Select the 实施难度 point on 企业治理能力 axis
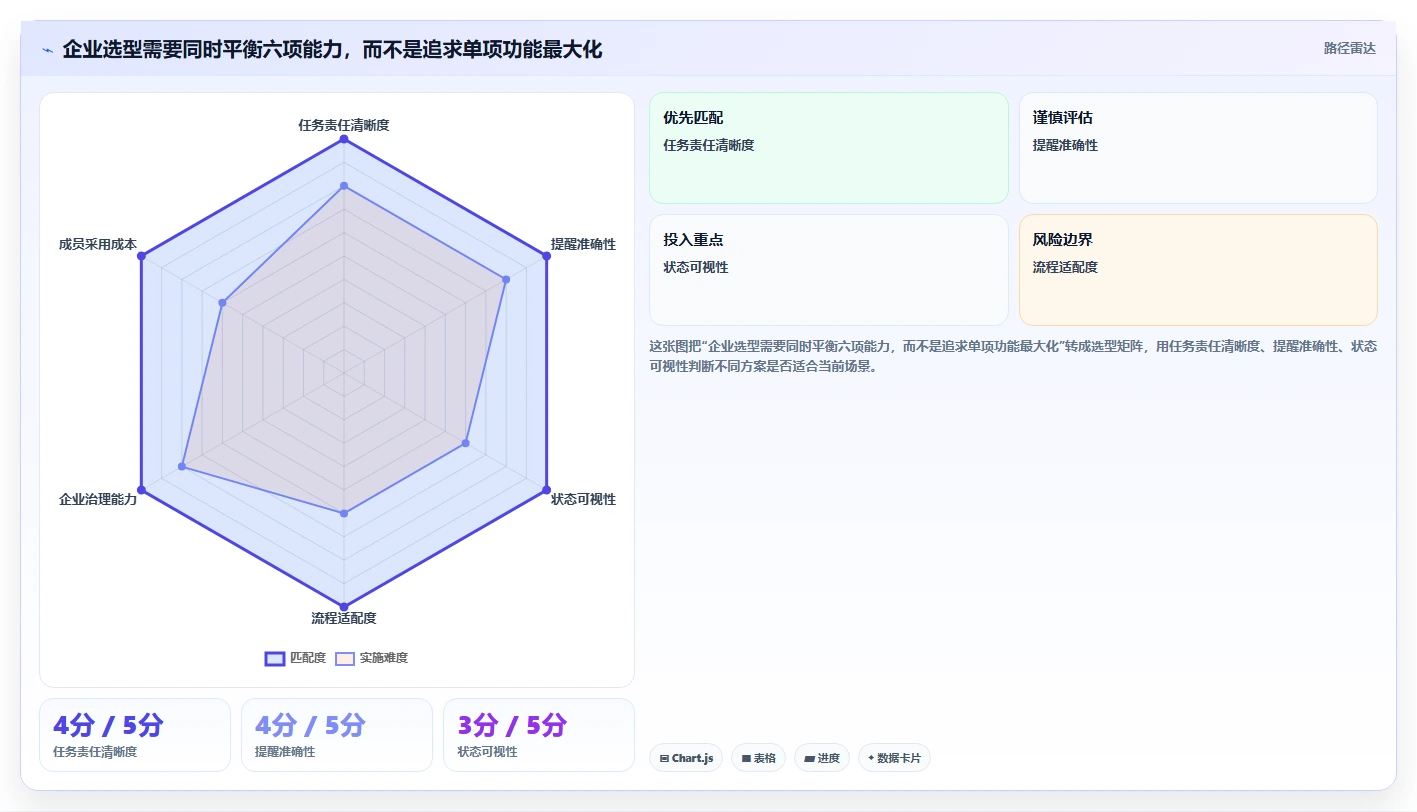The image size is (1417, 812). 182,467
